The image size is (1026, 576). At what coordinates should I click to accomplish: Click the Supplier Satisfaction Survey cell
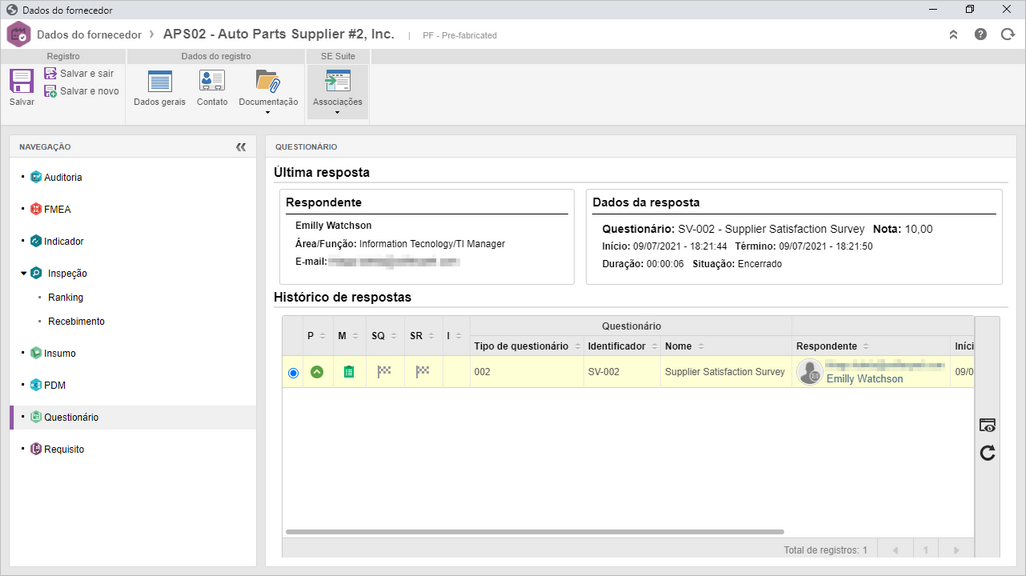click(724, 372)
